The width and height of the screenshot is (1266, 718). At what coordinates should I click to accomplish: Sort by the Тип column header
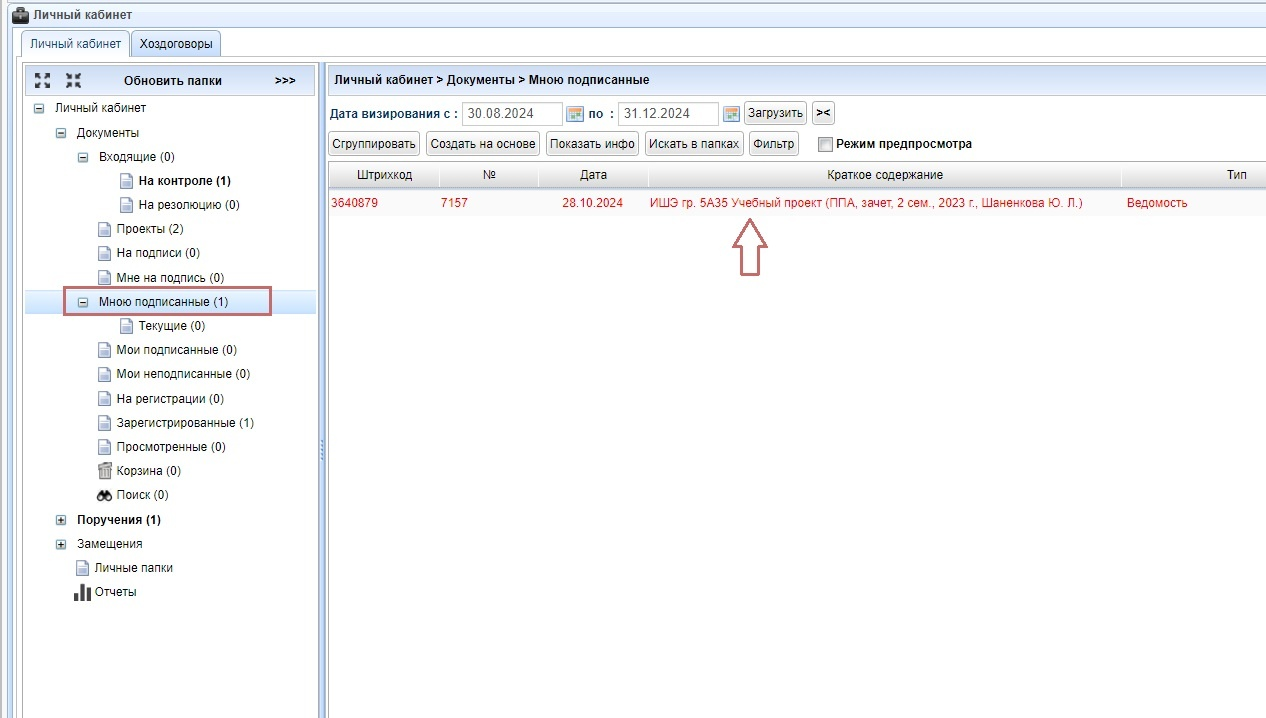click(1194, 175)
